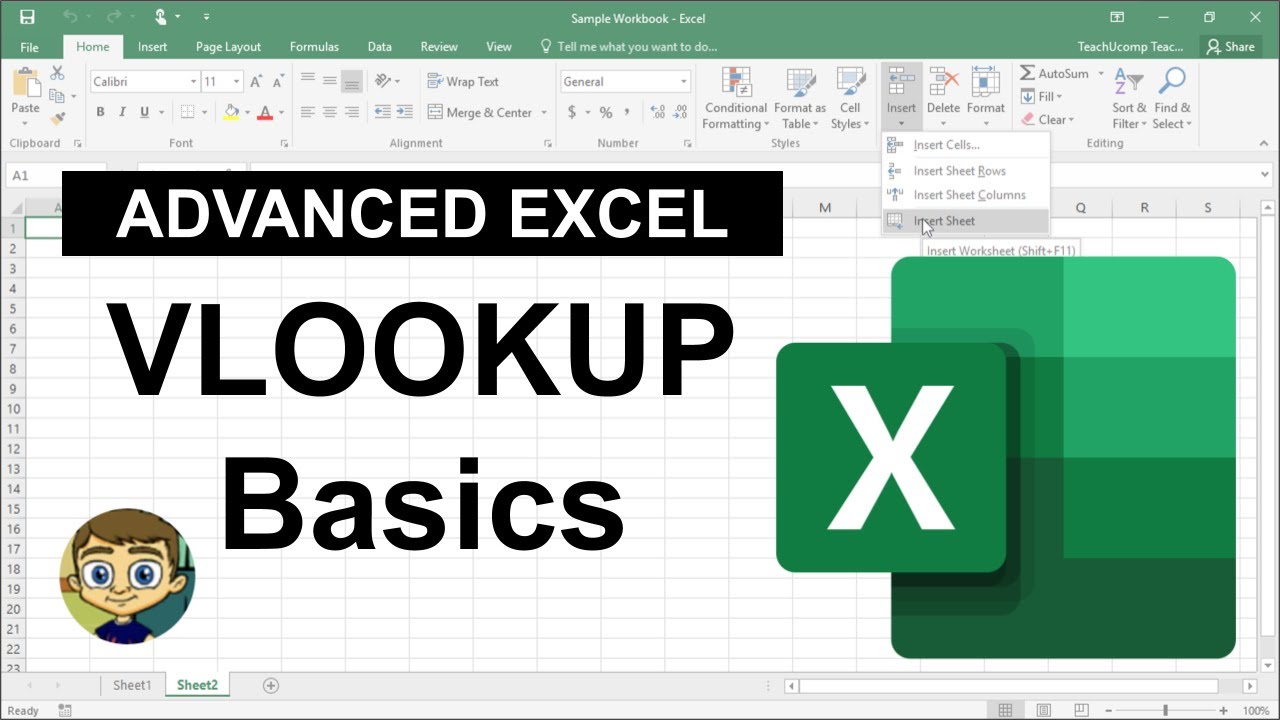This screenshot has width=1280, height=720.
Task: Open the General number format dropdown
Action: pos(684,82)
